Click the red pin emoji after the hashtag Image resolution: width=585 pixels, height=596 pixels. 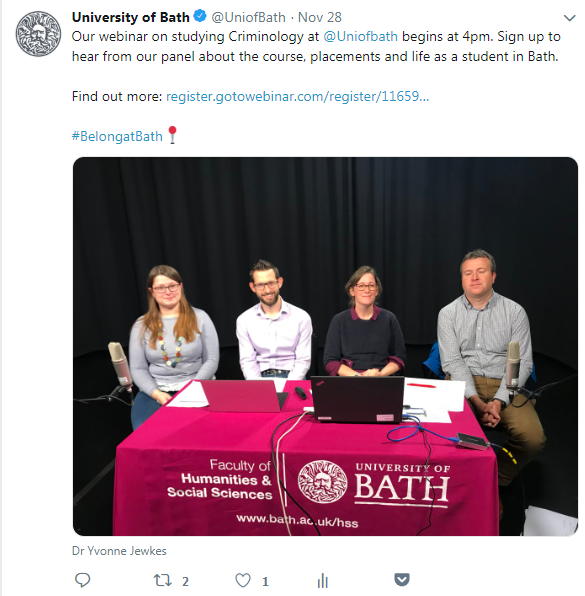(x=173, y=135)
